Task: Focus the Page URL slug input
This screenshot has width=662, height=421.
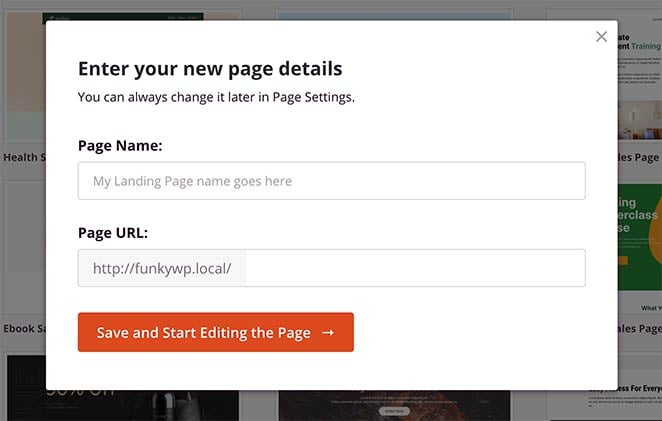Action: pyautogui.click(x=414, y=268)
